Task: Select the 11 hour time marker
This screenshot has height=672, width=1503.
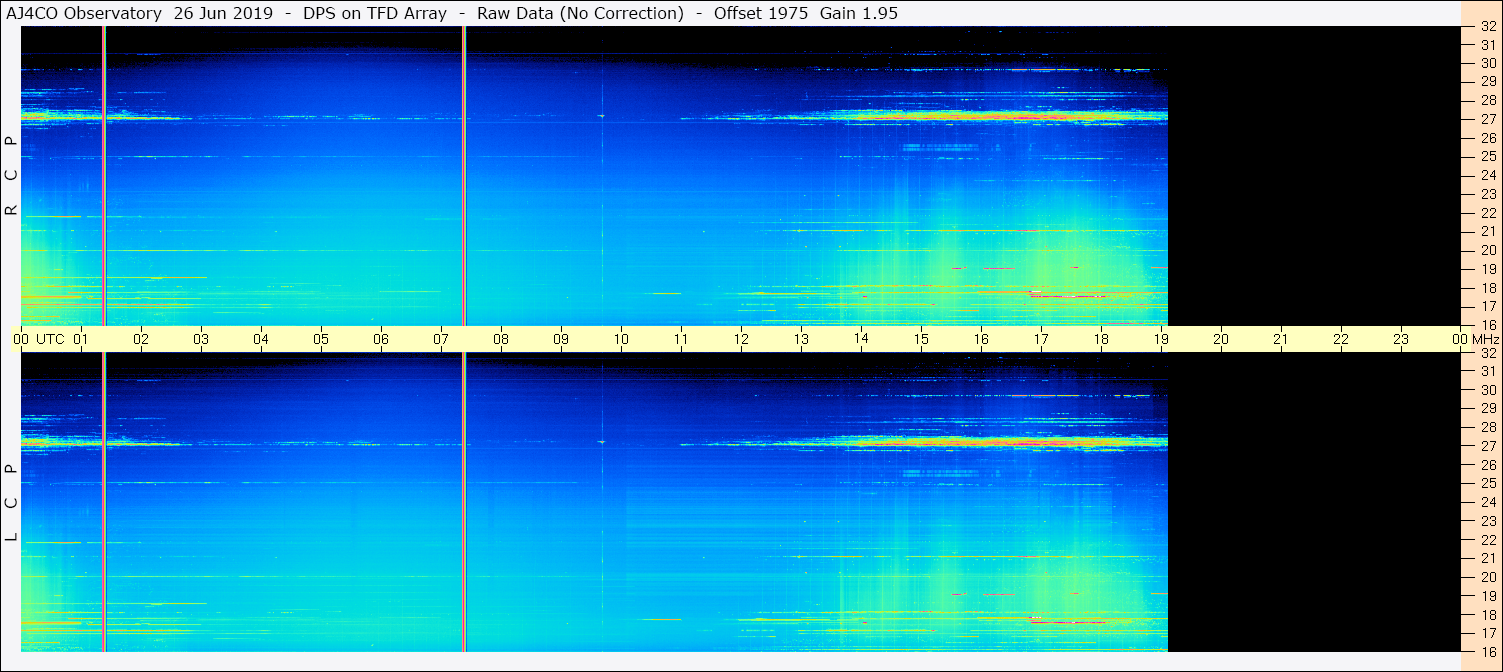Action: pyautogui.click(x=681, y=339)
